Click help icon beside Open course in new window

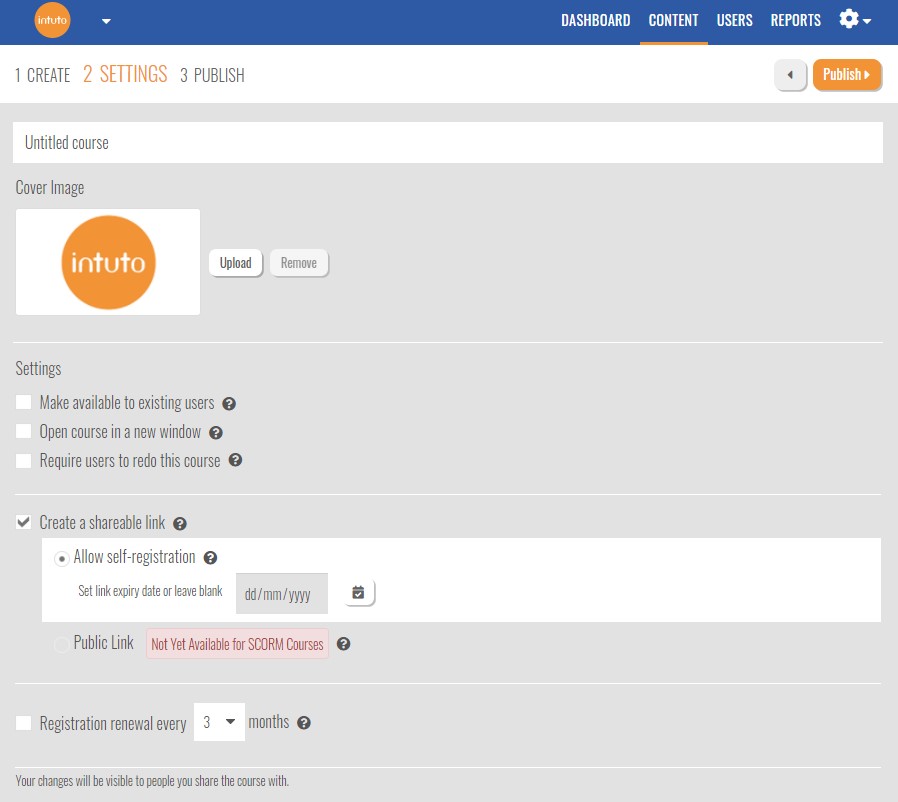pyautogui.click(x=215, y=433)
